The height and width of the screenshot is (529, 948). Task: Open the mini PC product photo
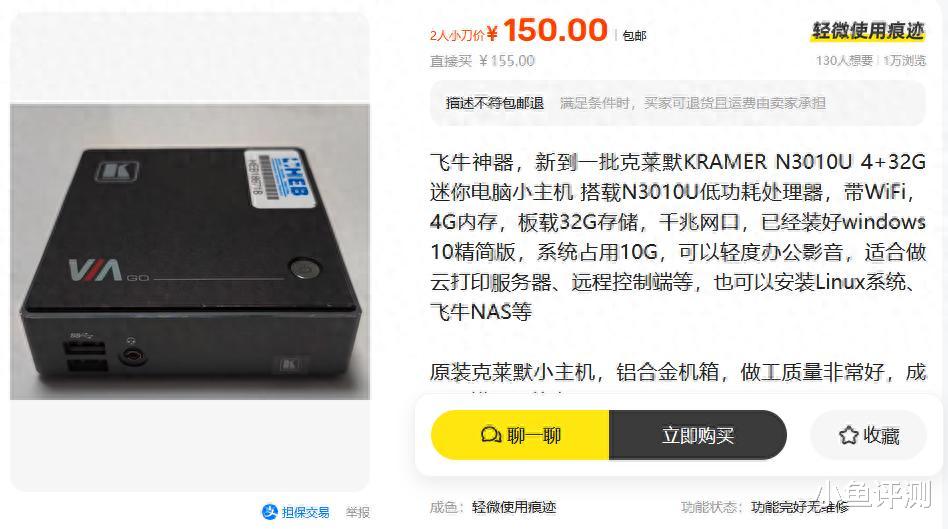pyautogui.click(x=190, y=252)
